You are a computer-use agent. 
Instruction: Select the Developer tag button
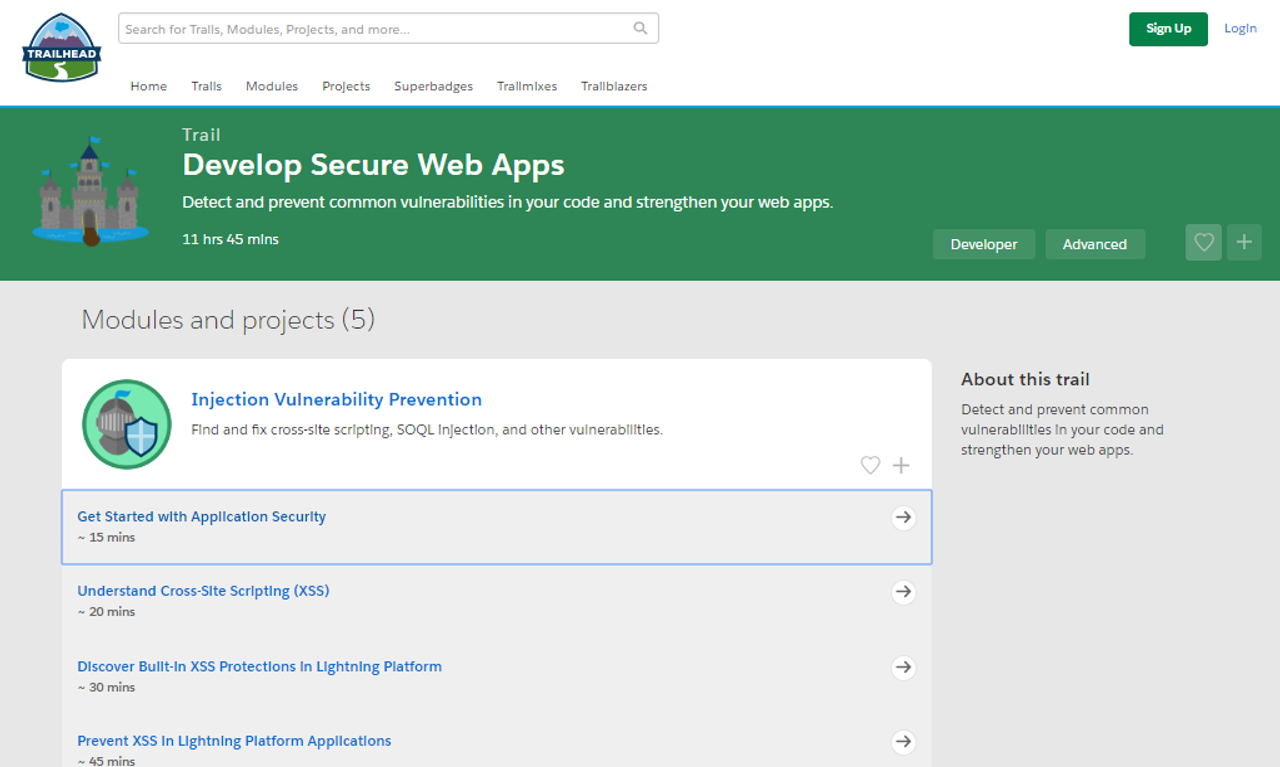[983, 244]
